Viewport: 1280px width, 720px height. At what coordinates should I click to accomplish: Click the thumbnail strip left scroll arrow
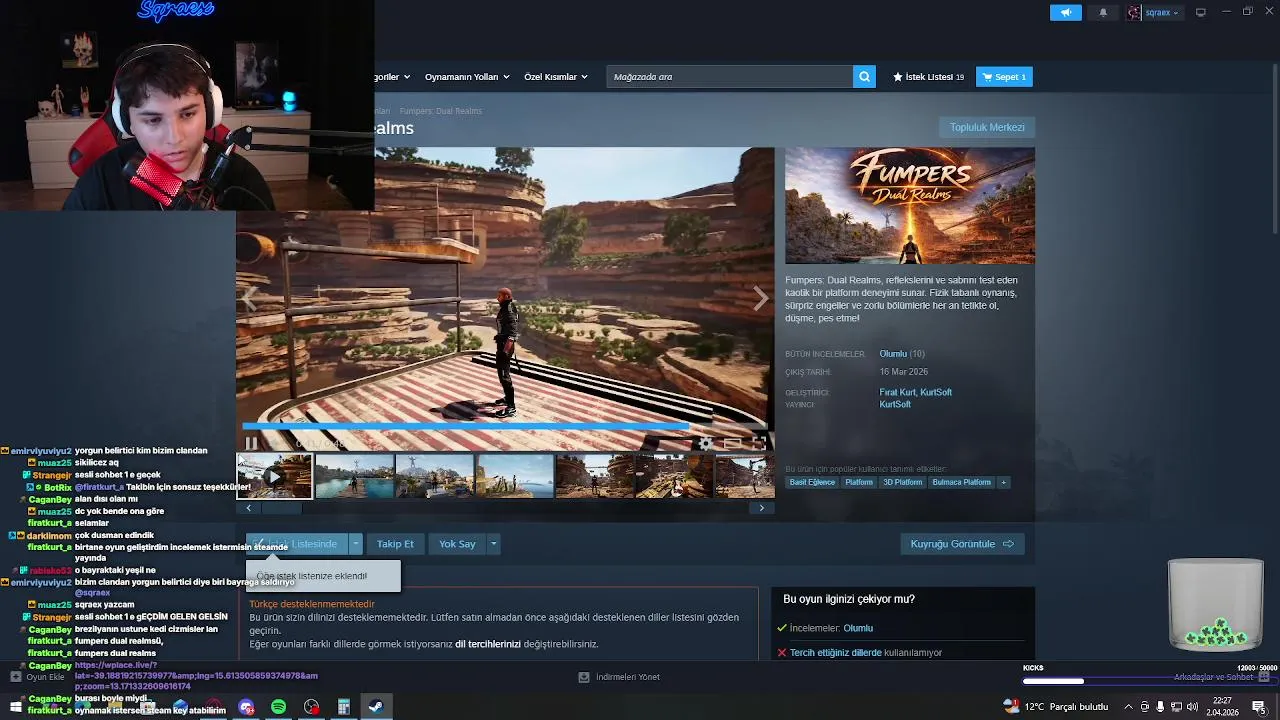pos(249,508)
